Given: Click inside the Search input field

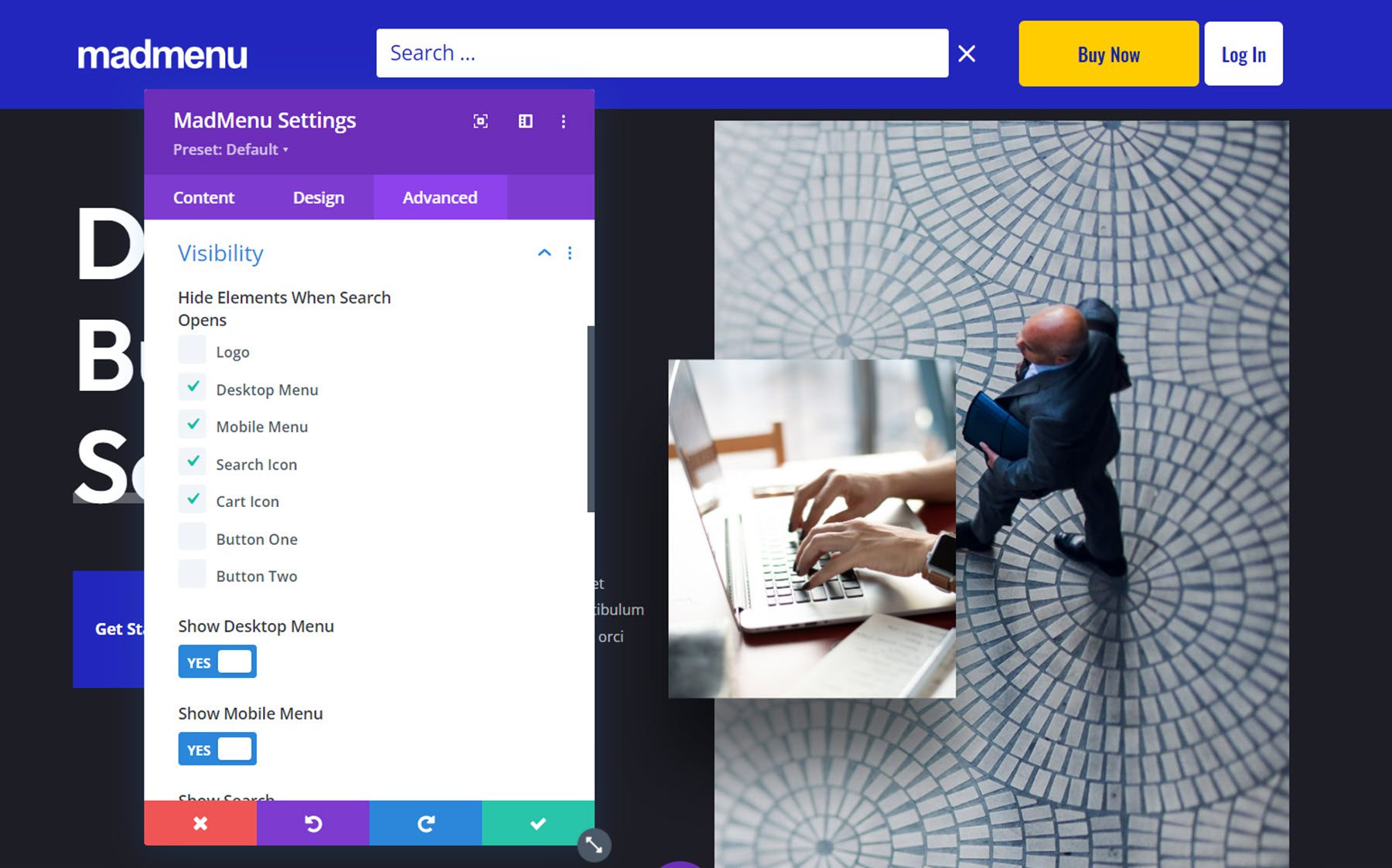Looking at the screenshot, I should 663,53.
